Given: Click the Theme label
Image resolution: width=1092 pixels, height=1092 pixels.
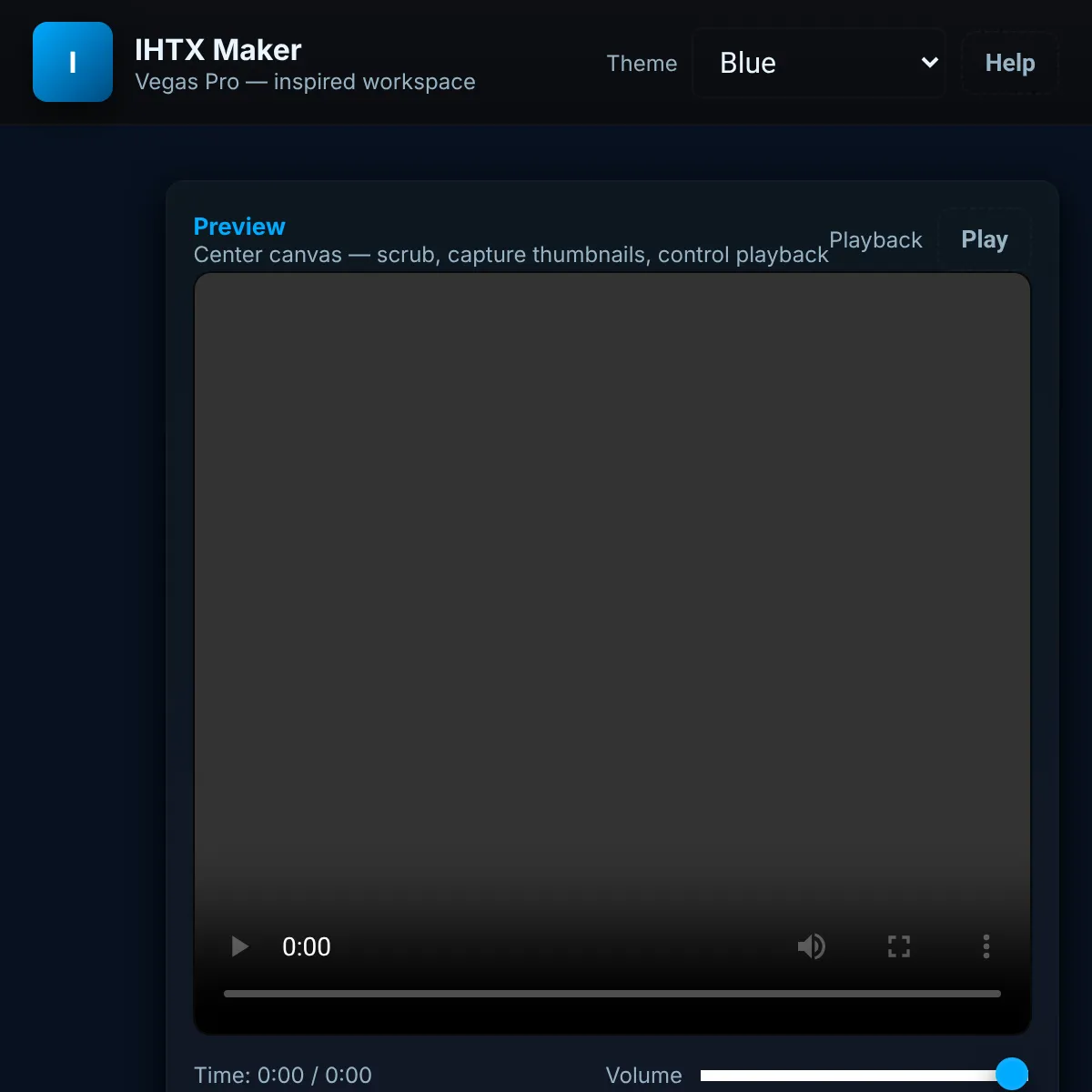Looking at the screenshot, I should click(x=642, y=64).
